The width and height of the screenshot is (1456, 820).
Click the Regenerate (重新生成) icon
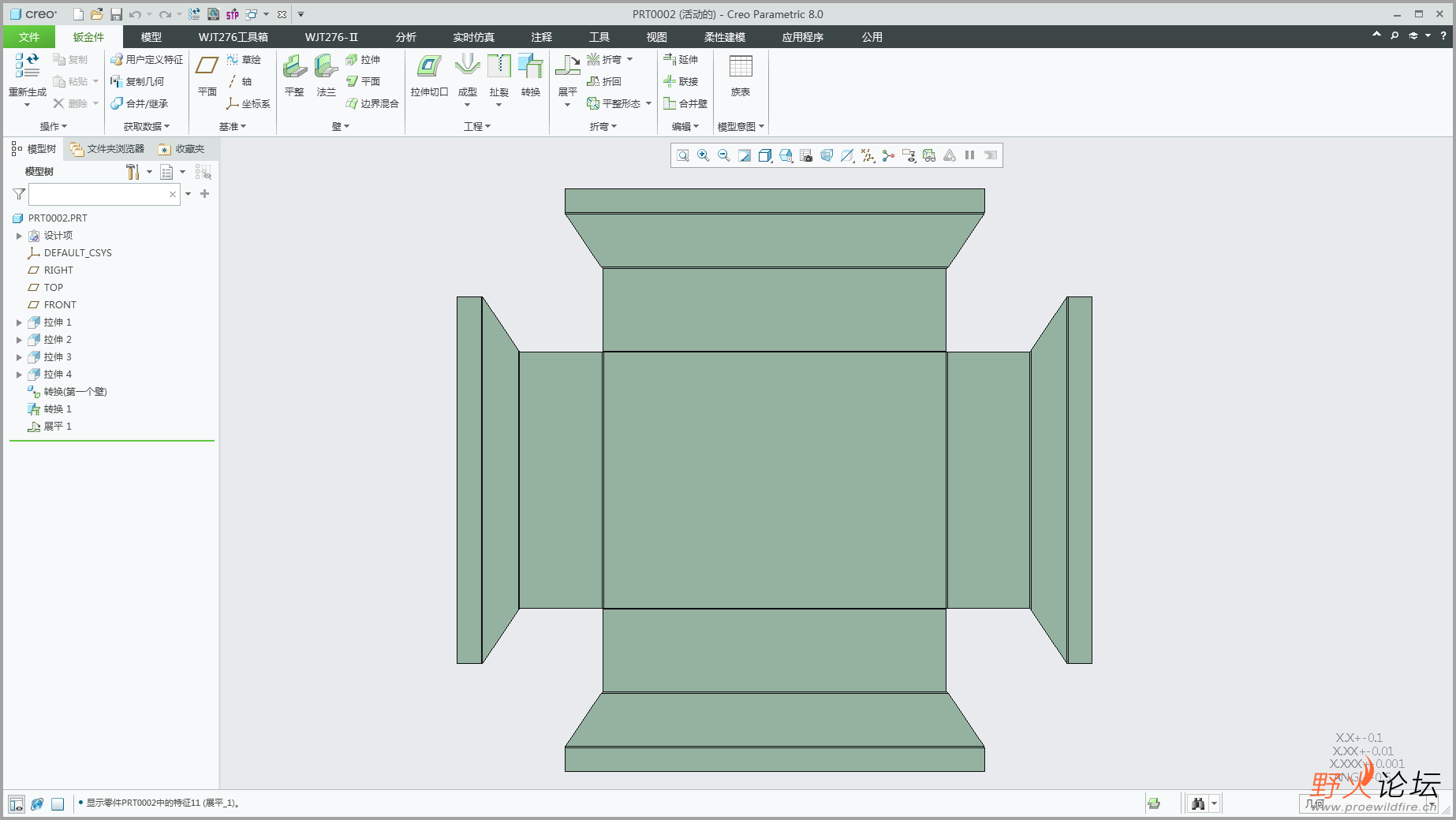point(28,65)
